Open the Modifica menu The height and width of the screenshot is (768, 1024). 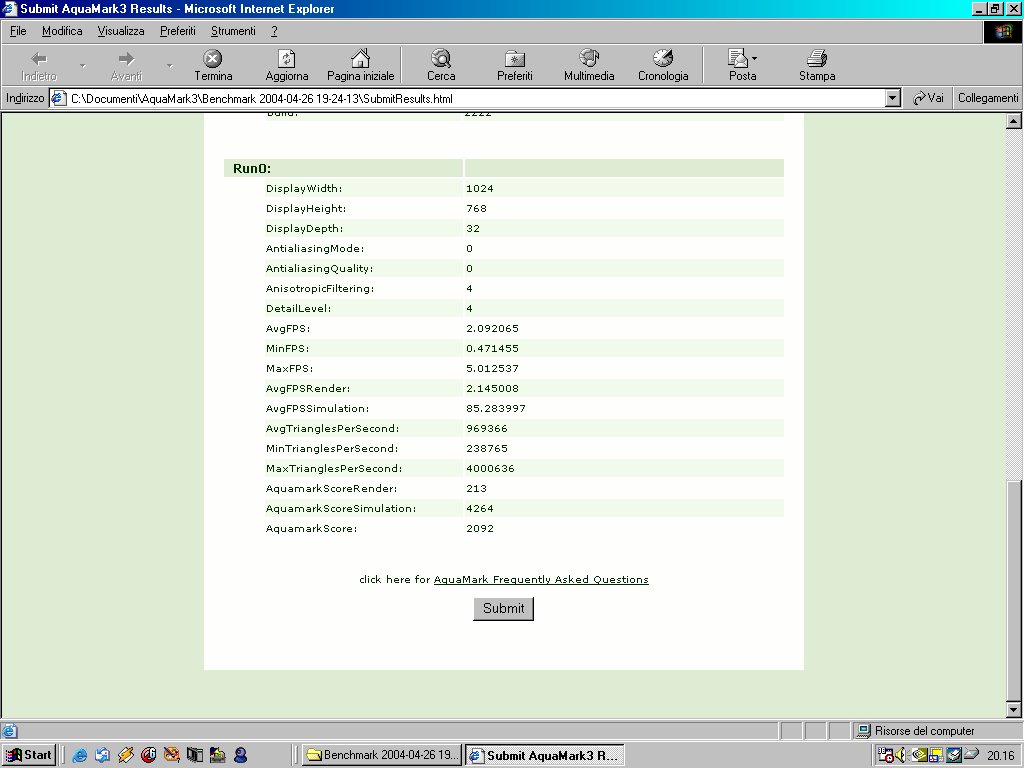tap(62, 31)
